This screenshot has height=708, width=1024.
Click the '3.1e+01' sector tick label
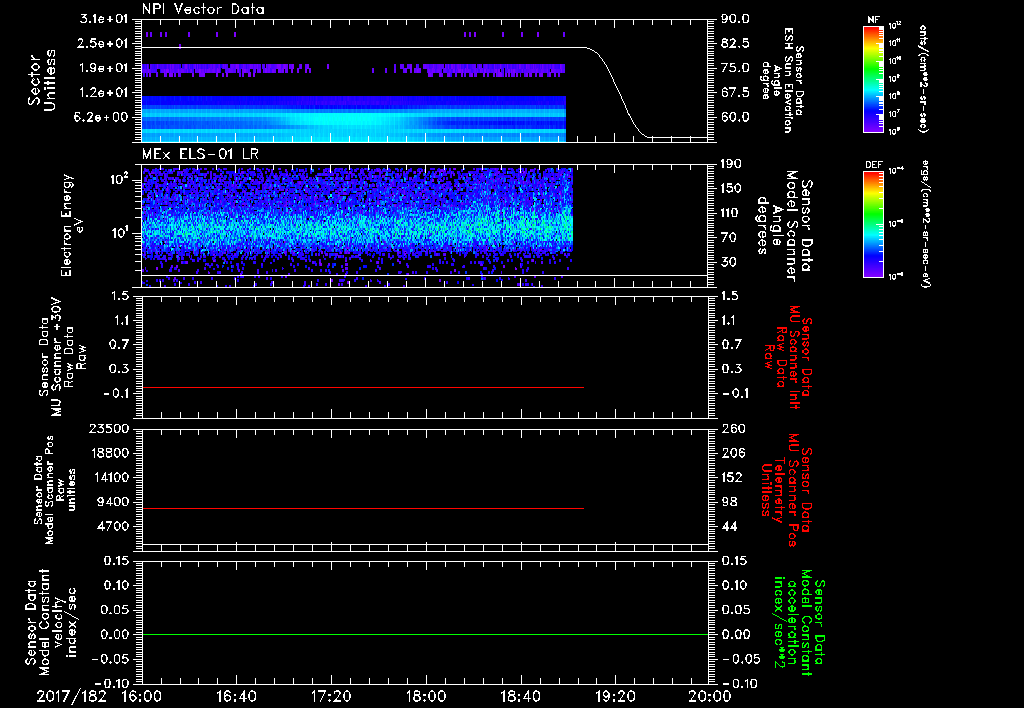(104, 19)
